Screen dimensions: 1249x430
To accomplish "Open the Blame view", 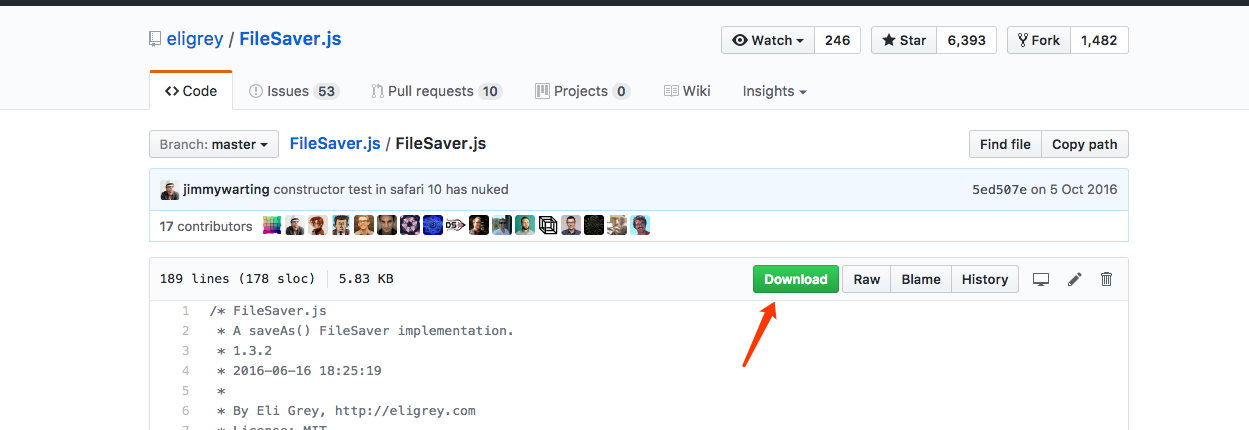I will [x=921, y=279].
